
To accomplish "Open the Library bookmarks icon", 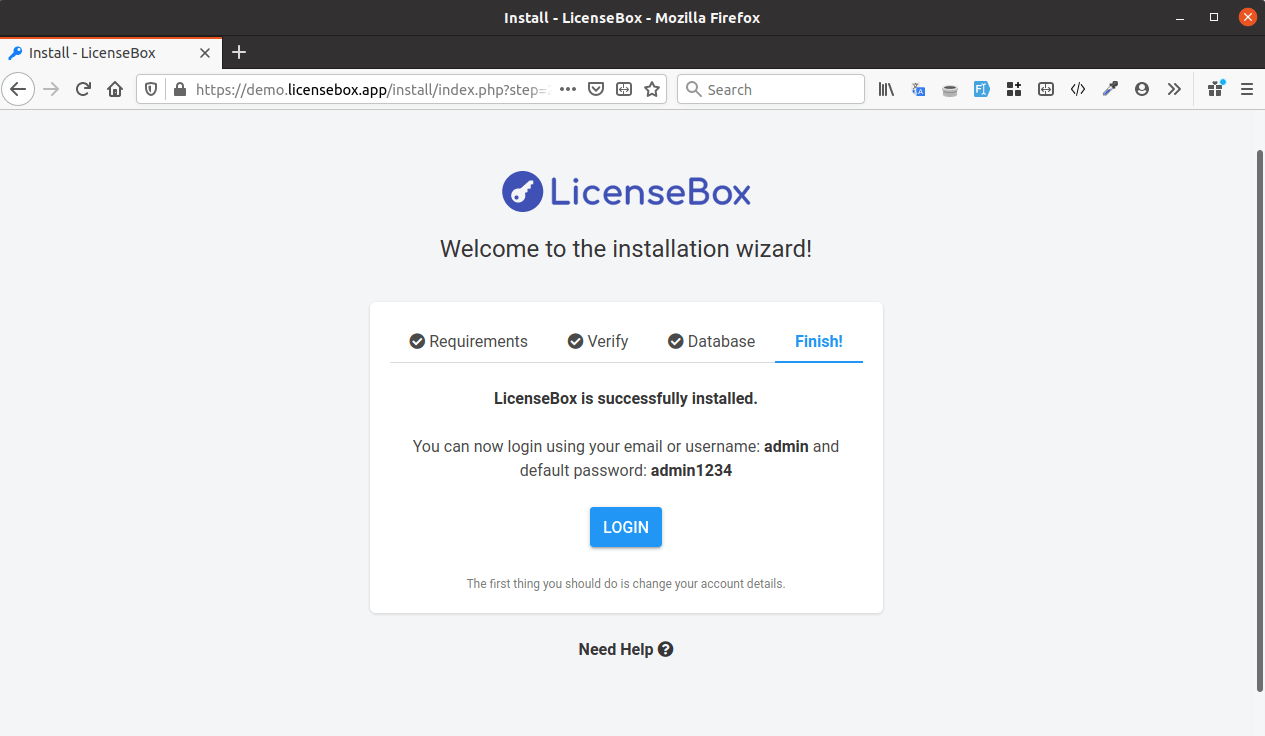I will (886, 89).
